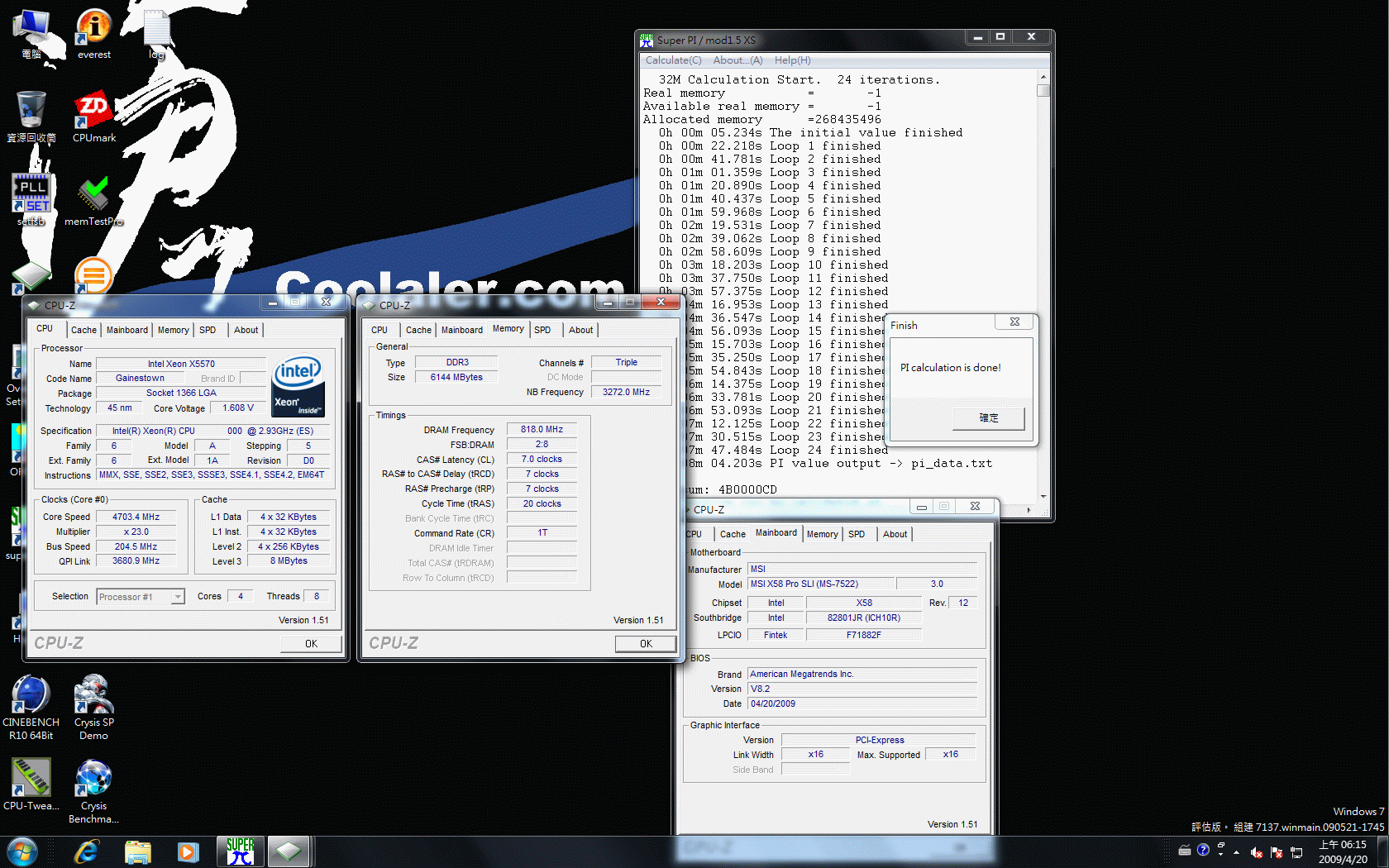The height and width of the screenshot is (868, 1389).
Task: Click the NB Frequency 3272.0 MHz value
Action: (x=626, y=392)
